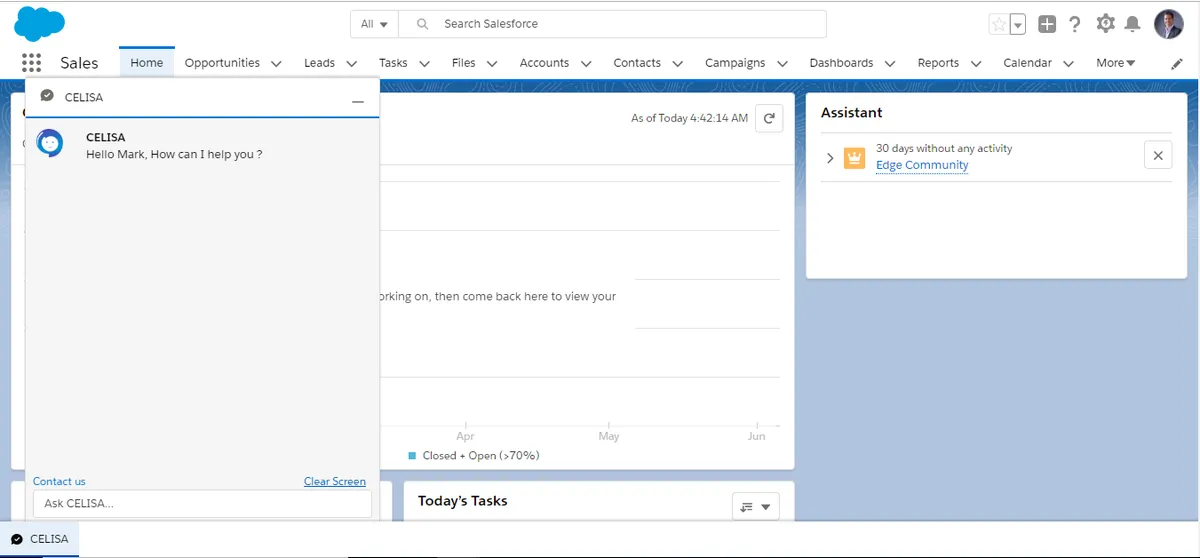Image resolution: width=1200 pixels, height=558 pixels.
Task: Open the user profile avatar
Action: click(1168, 24)
